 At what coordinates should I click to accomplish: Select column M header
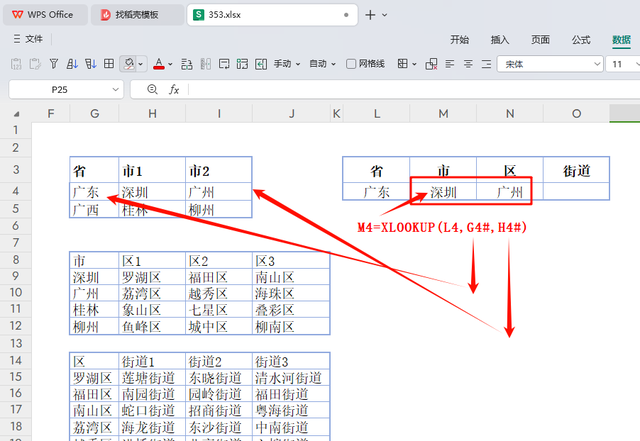(443, 114)
